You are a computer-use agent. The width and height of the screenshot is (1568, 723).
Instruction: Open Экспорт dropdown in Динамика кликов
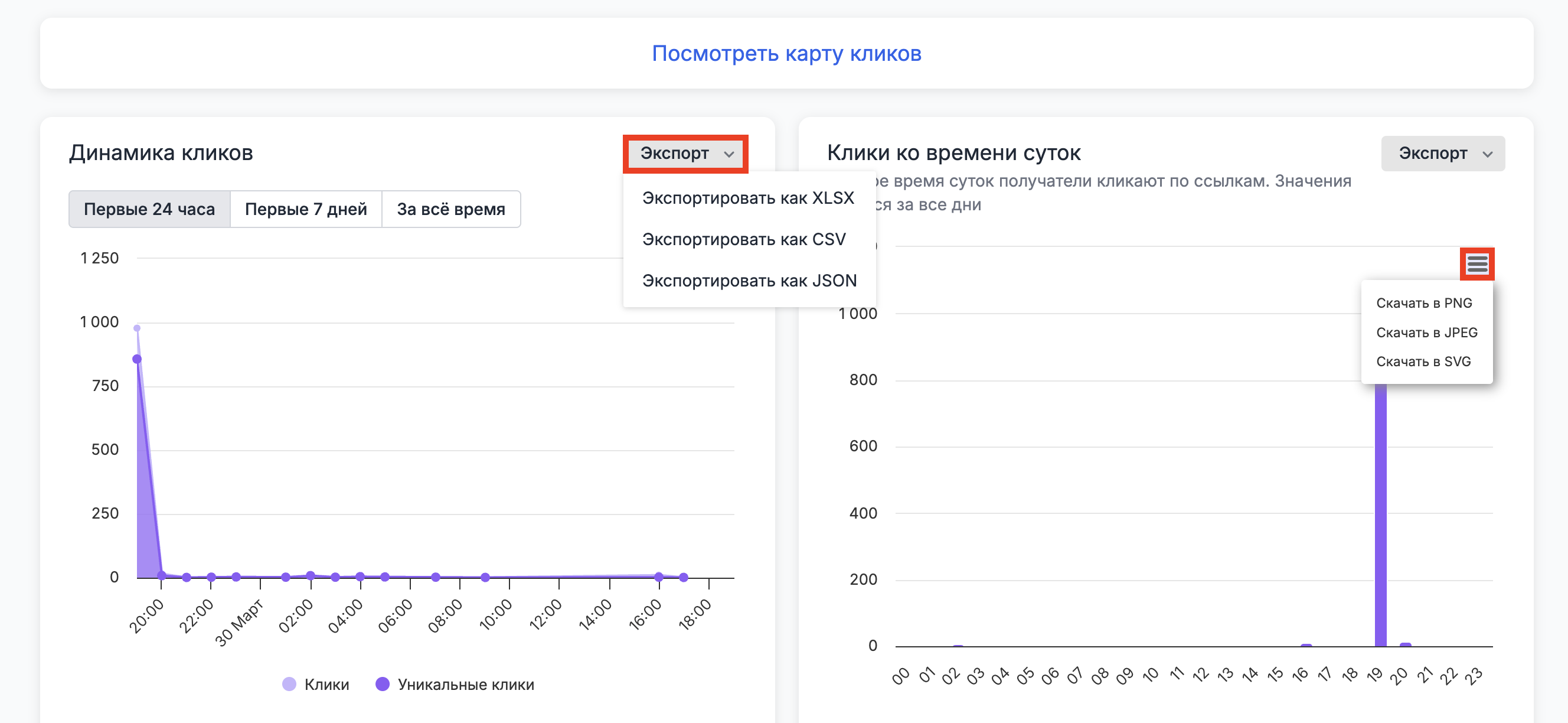point(685,154)
